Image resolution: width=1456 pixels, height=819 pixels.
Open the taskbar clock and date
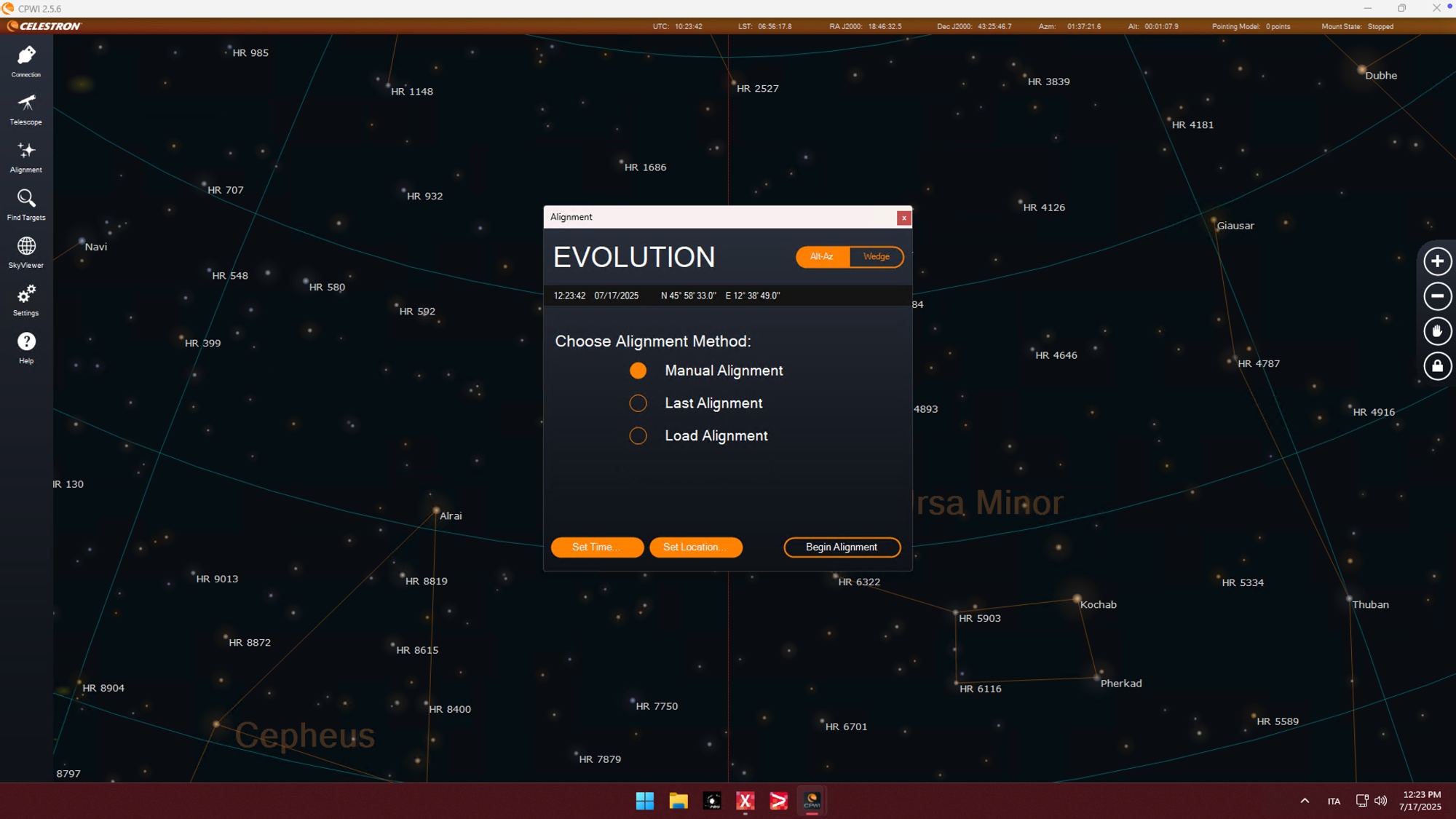(x=1421, y=801)
